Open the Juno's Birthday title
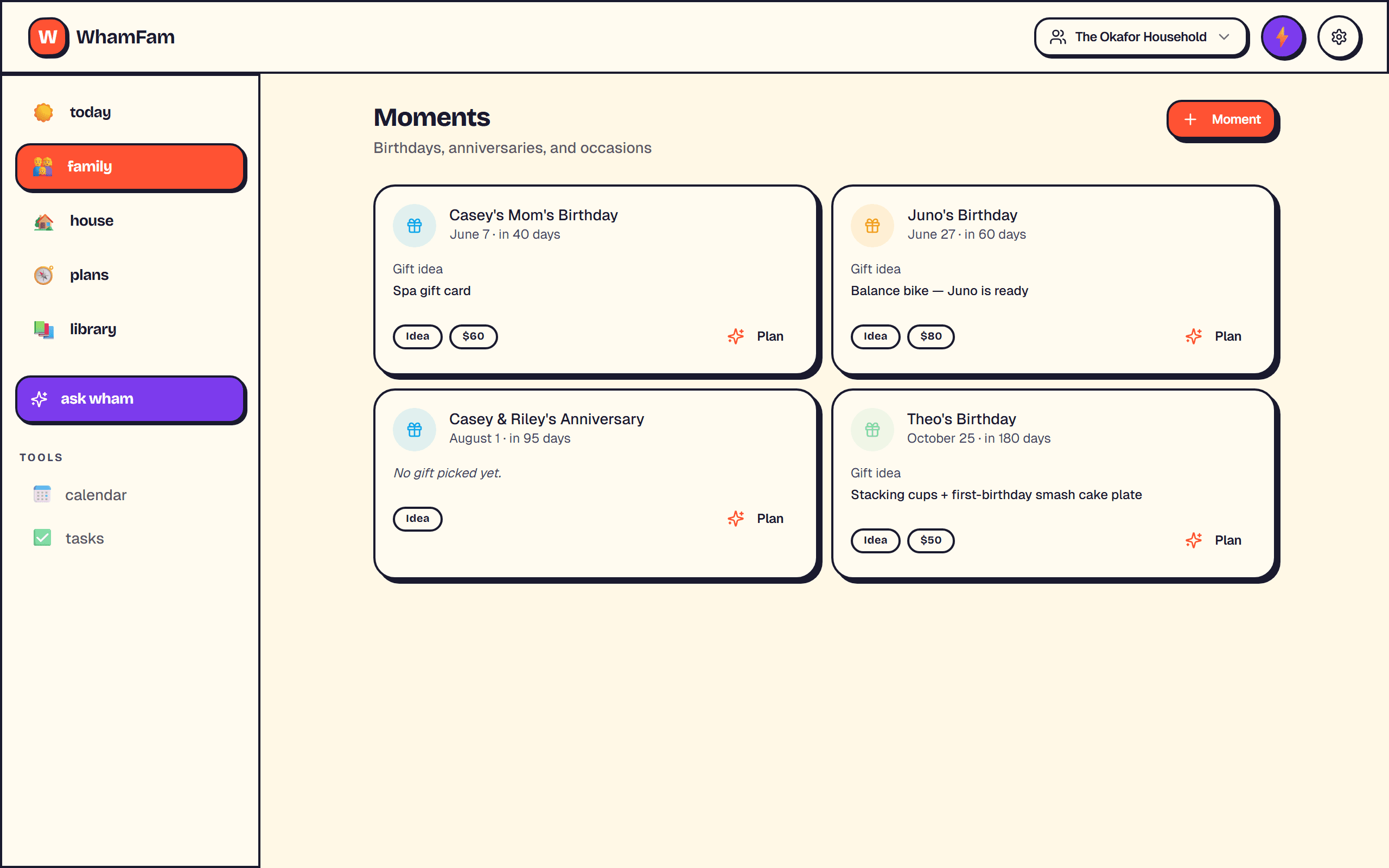 click(963, 215)
